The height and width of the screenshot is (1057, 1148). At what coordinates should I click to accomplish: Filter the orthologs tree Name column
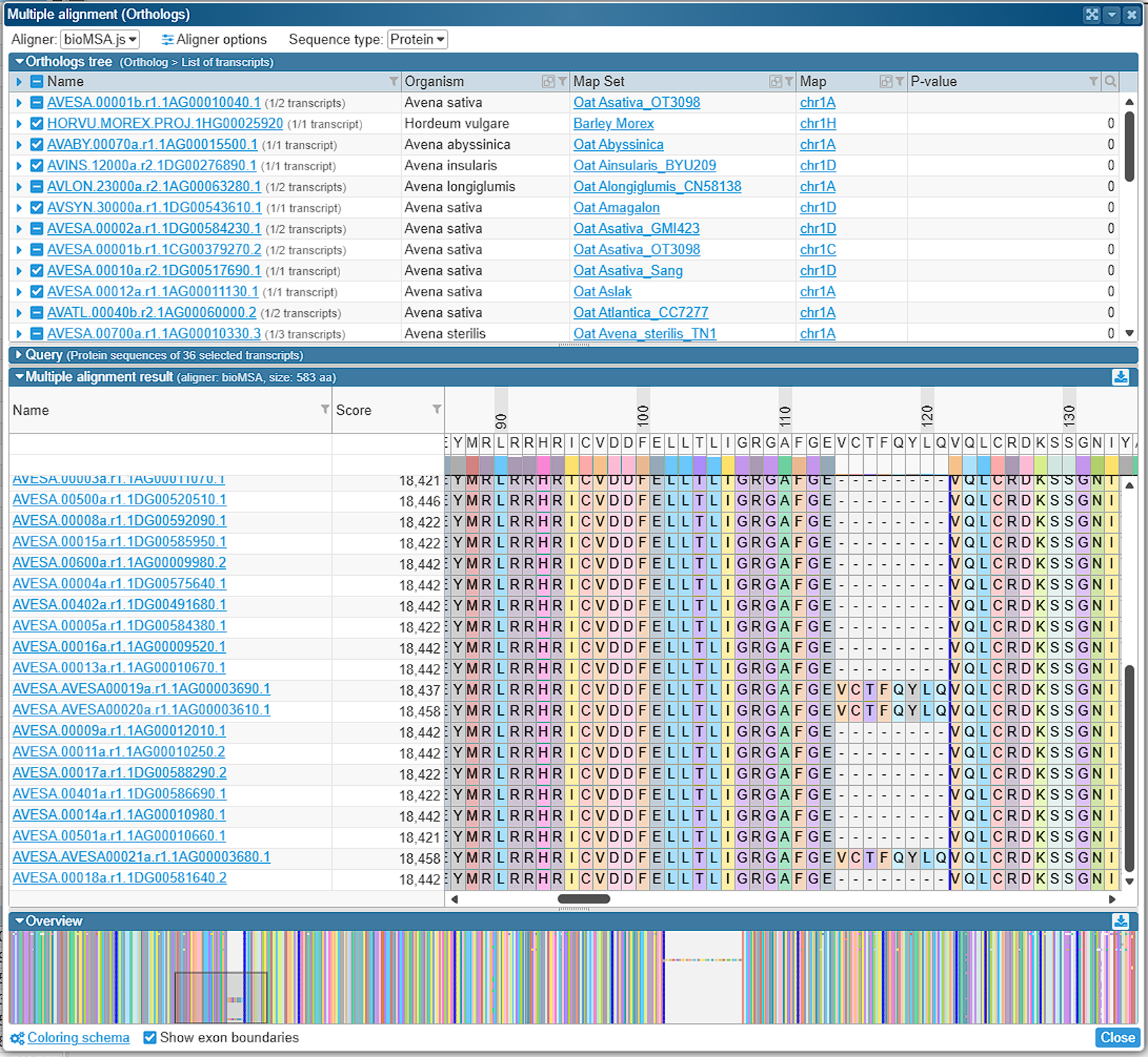point(394,81)
